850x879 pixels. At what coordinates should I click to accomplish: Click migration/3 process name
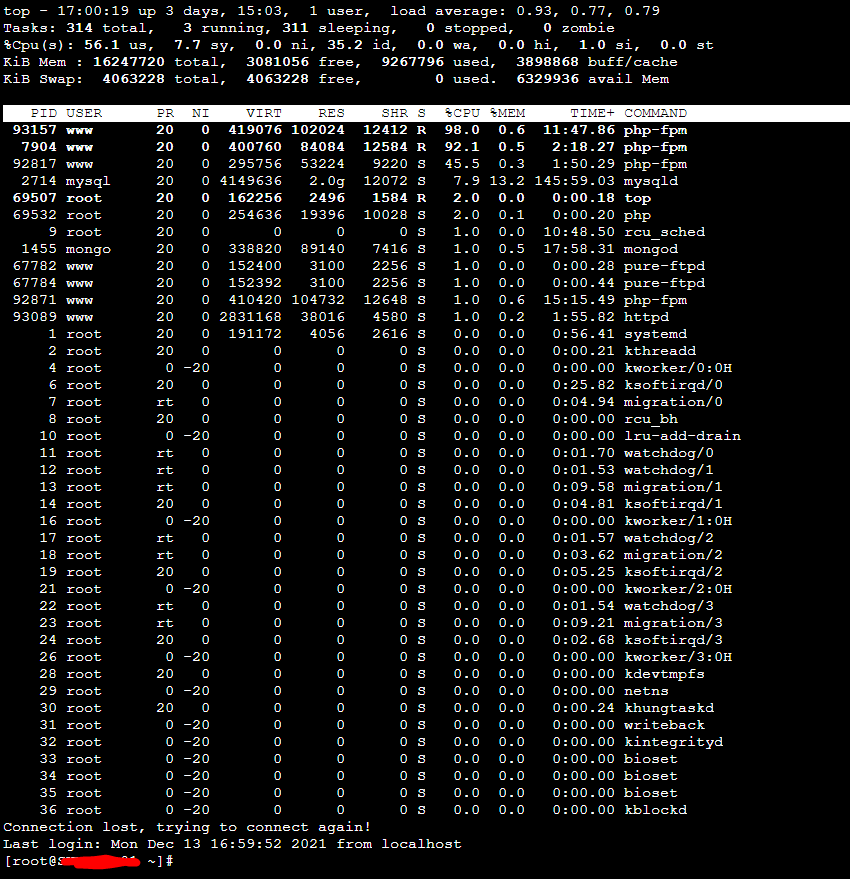click(x=673, y=623)
